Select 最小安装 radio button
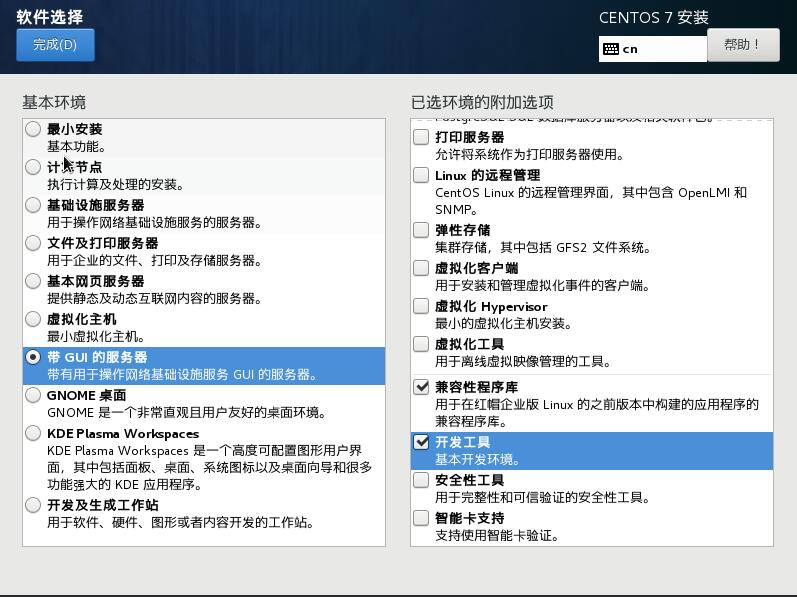Screen dimensions: 797x597 33,129
